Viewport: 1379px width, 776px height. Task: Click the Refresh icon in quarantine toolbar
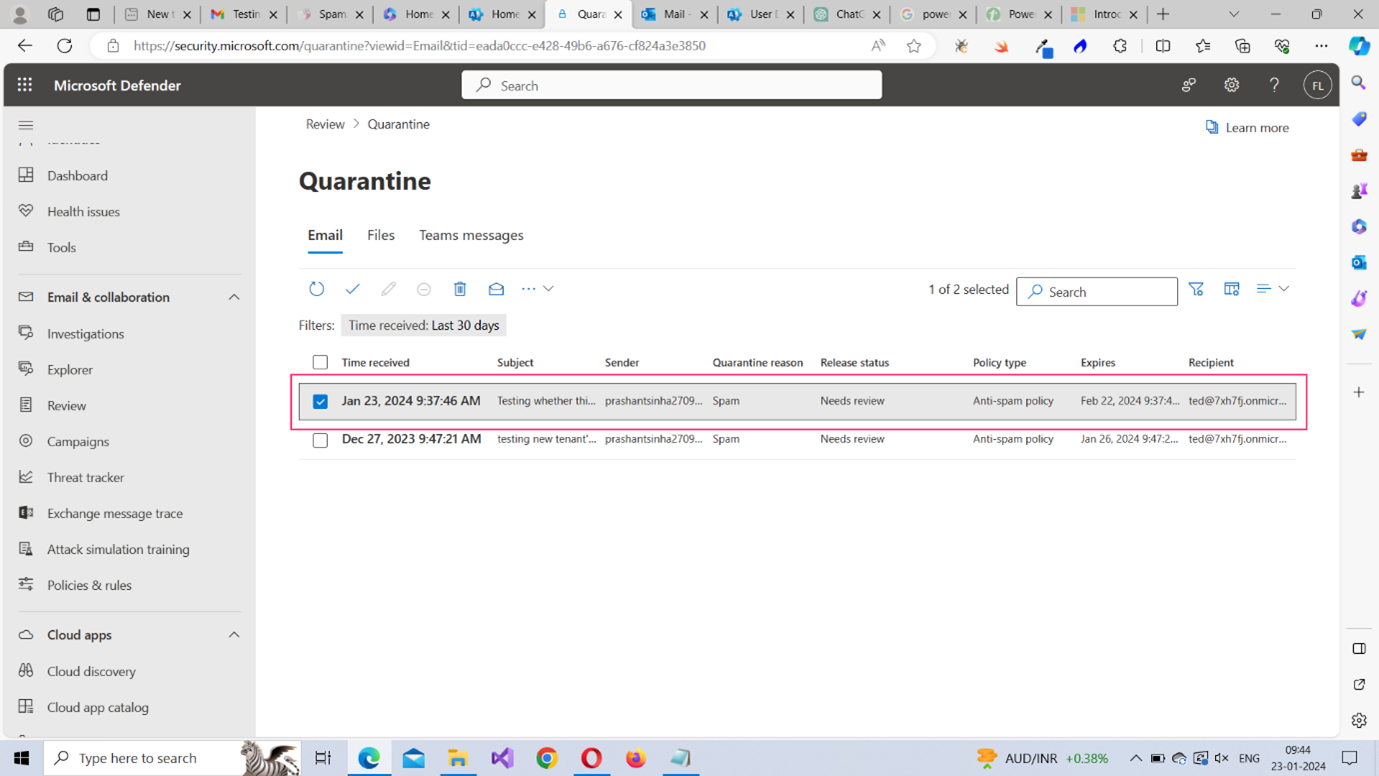click(316, 289)
